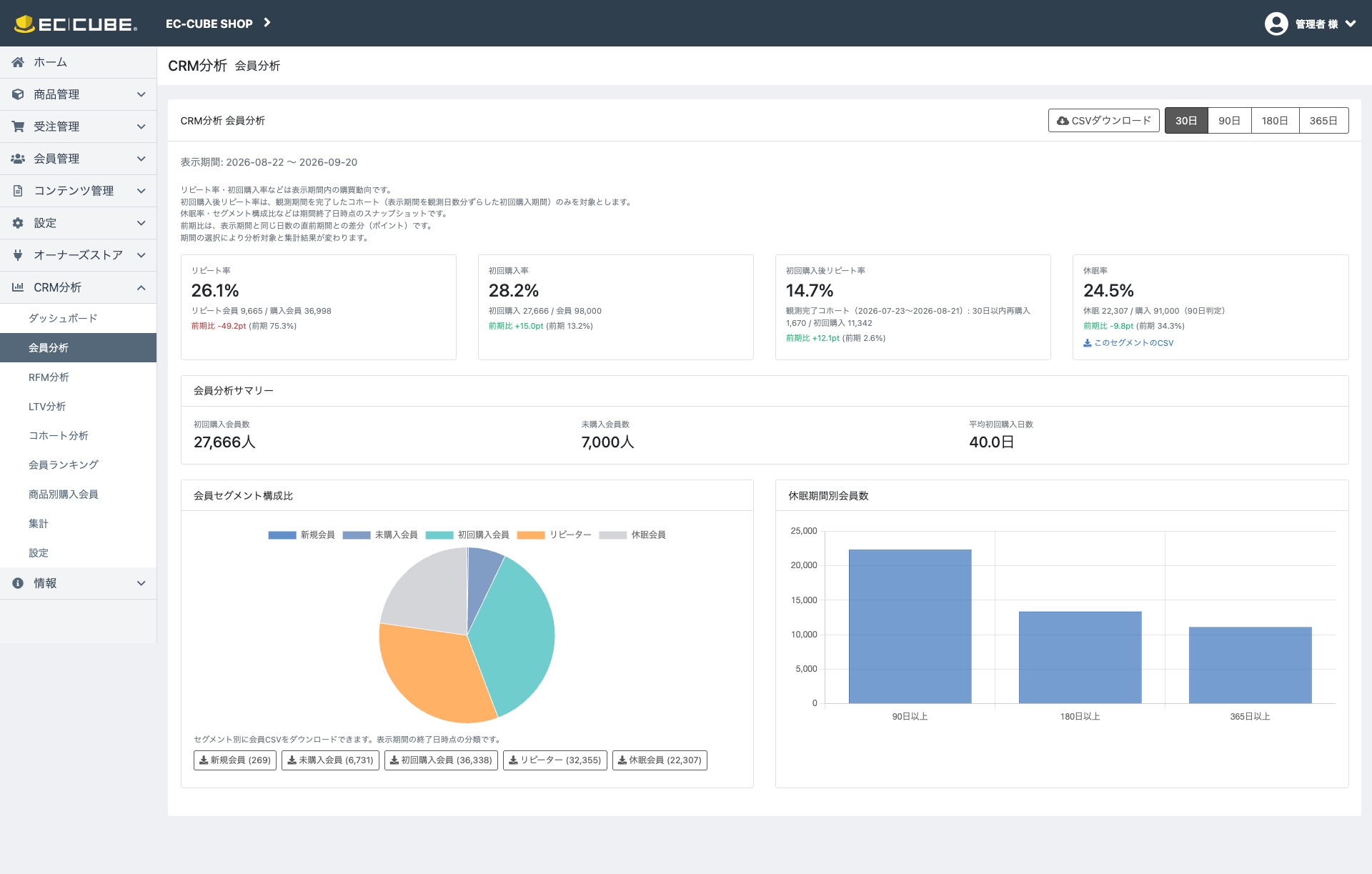Select the 30日 period button
Image resolution: width=1372 pixels, height=874 pixels.
click(x=1186, y=121)
